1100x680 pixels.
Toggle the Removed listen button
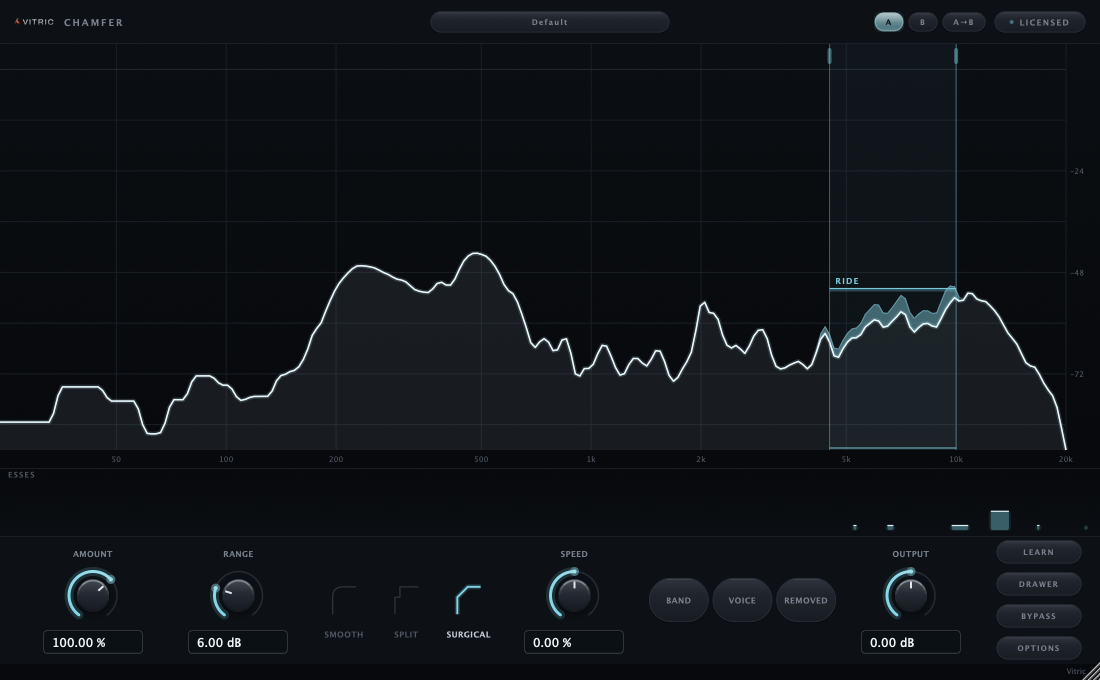point(805,600)
